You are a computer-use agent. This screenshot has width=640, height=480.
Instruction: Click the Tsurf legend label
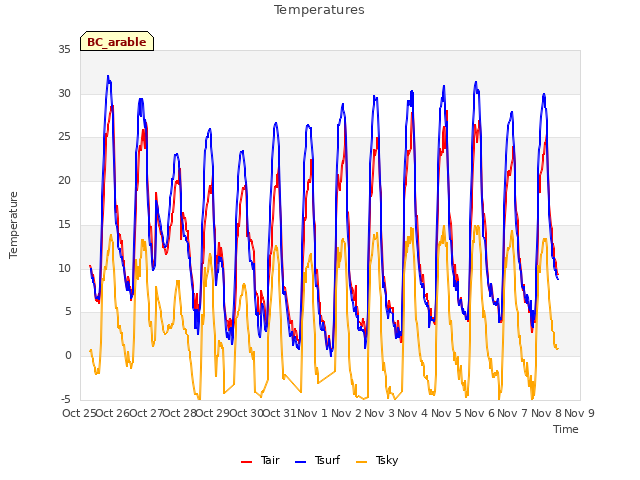click(x=327, y=460)
